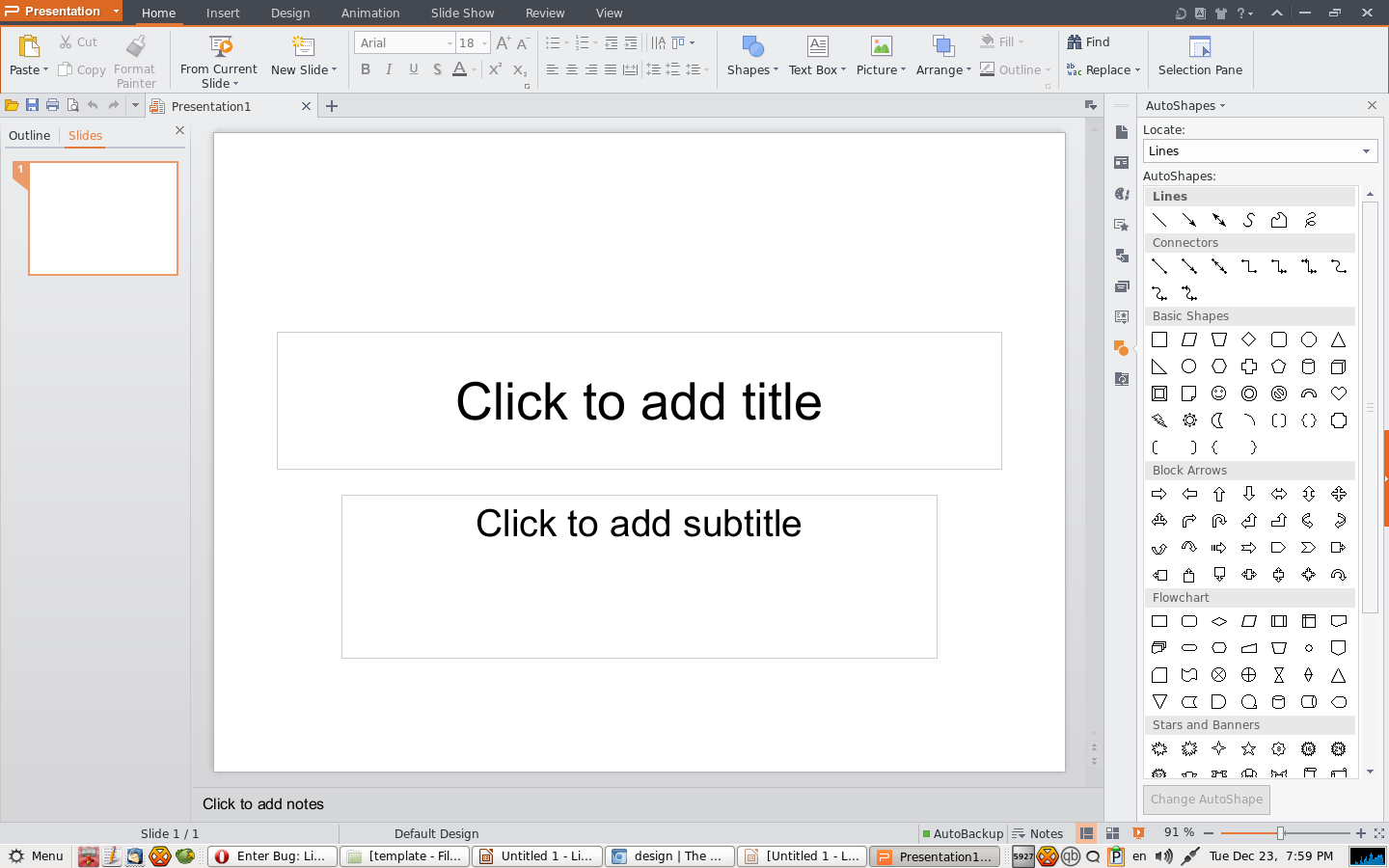Click the Format Painter icon

135,46
